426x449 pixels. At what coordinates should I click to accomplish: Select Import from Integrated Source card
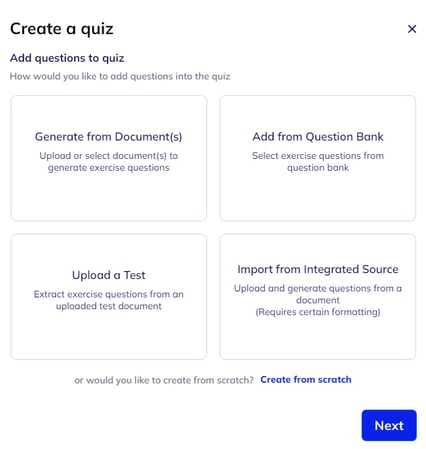pos(318,296)
